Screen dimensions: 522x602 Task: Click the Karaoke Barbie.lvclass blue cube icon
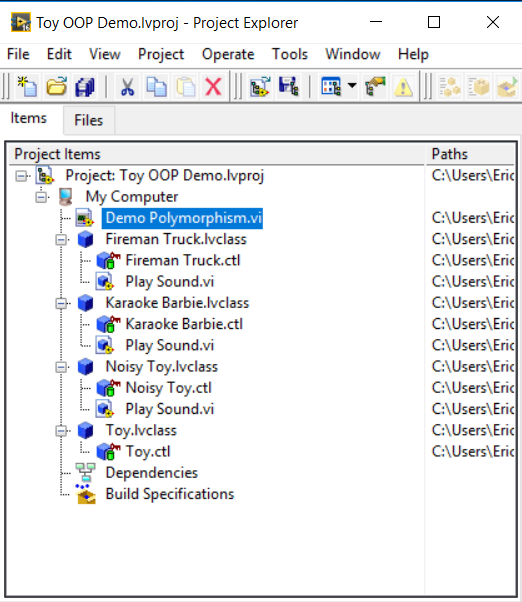(85, 303)
